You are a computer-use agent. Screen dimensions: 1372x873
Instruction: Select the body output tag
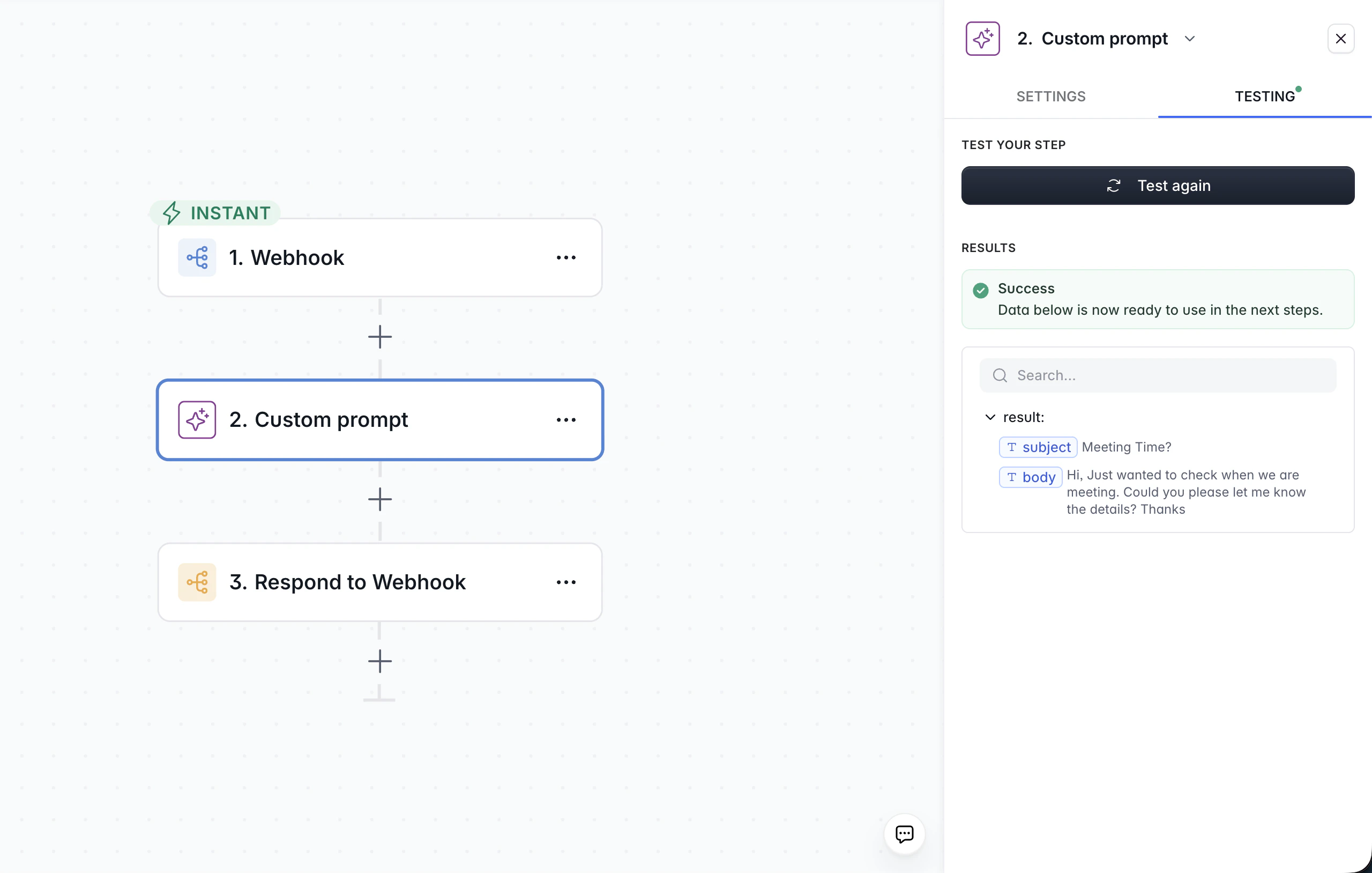tap(1030, 477)
